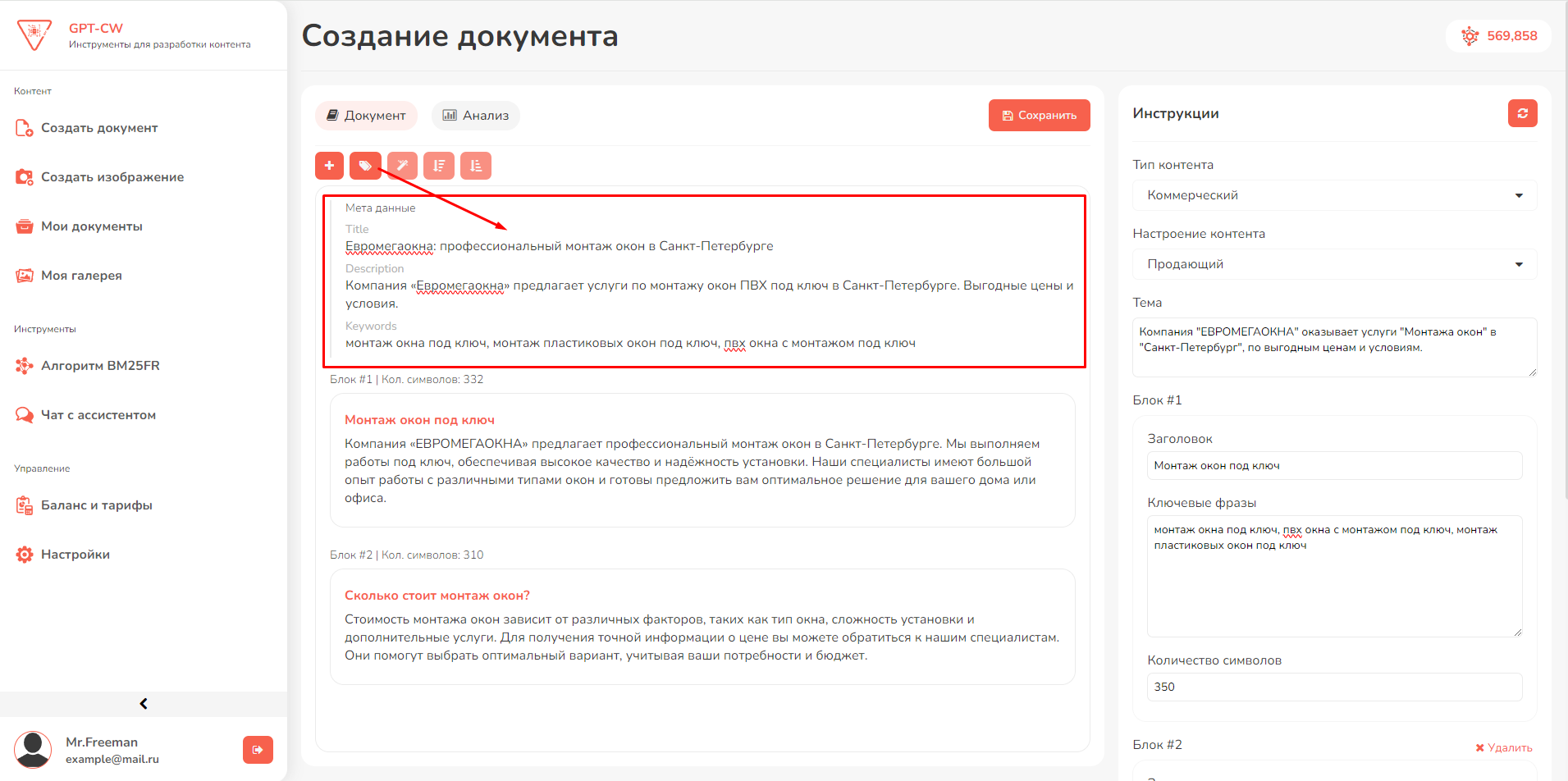Click the Сохранить button

(x=1039, y=116)
